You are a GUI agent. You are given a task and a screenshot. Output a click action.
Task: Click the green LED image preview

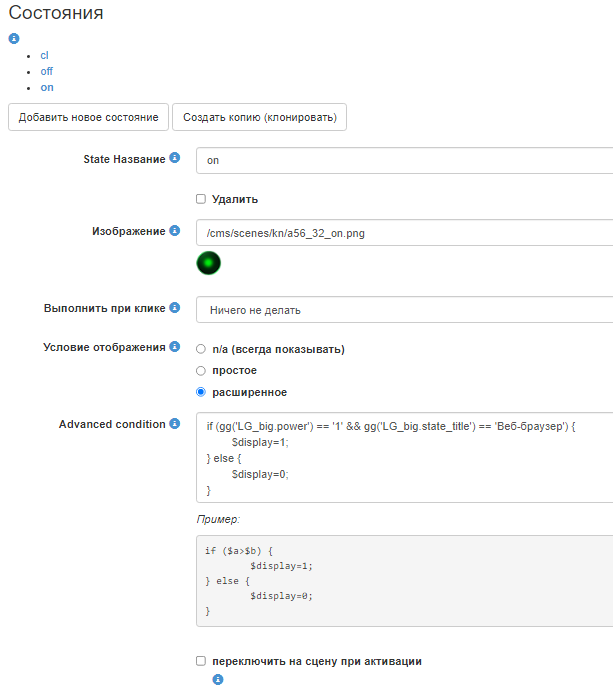(x=208, y=263)
